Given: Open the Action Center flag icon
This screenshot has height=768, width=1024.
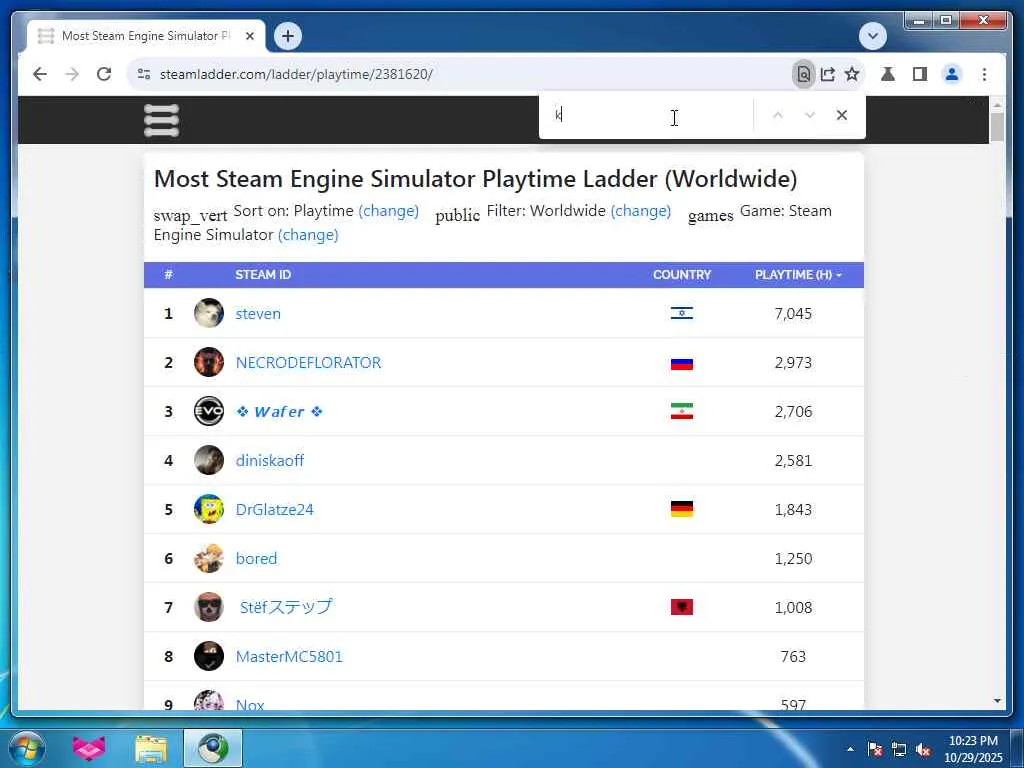Looking at the screenshot, I should point(875,750).
